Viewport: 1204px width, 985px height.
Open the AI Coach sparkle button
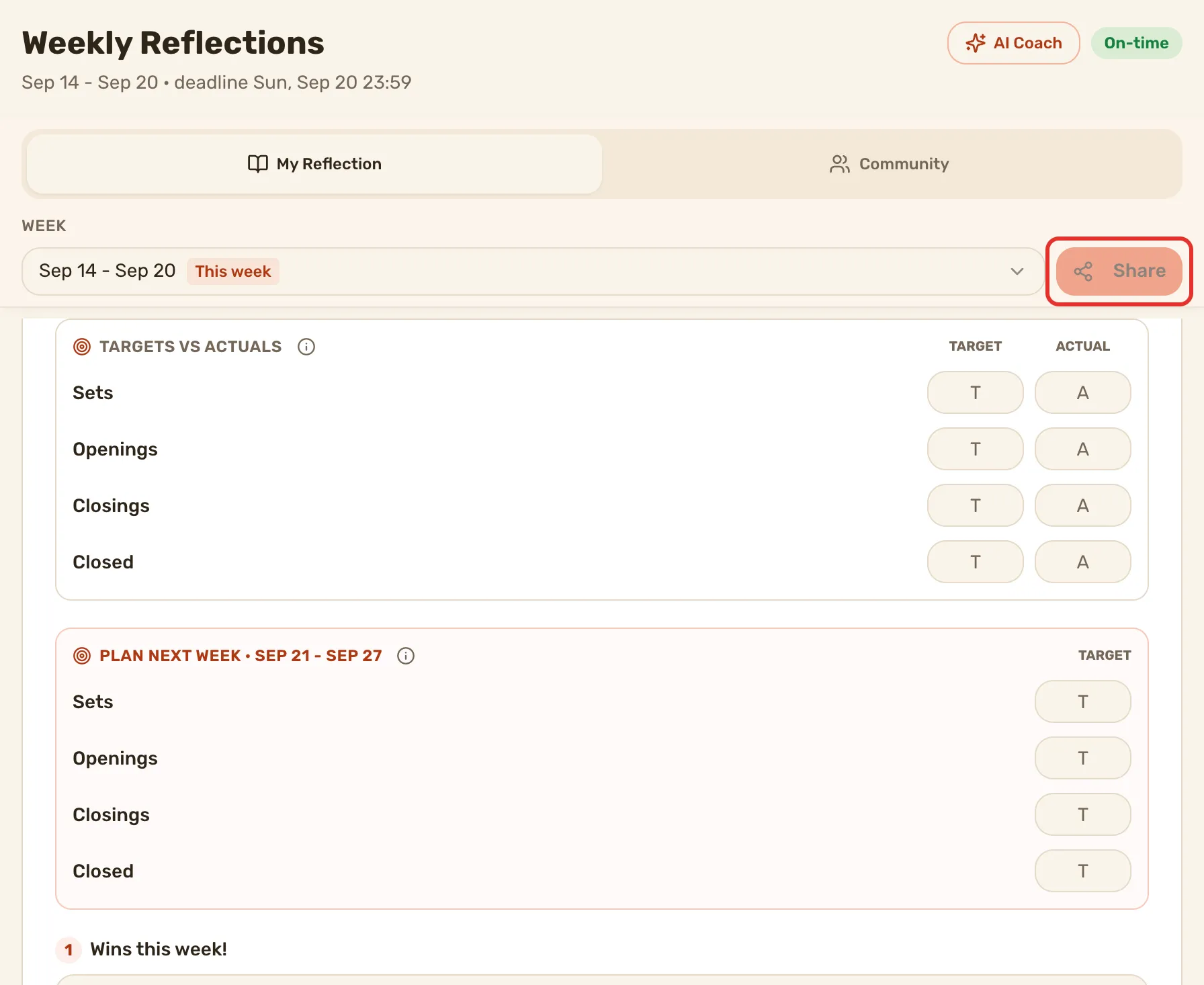(1013, 43)
